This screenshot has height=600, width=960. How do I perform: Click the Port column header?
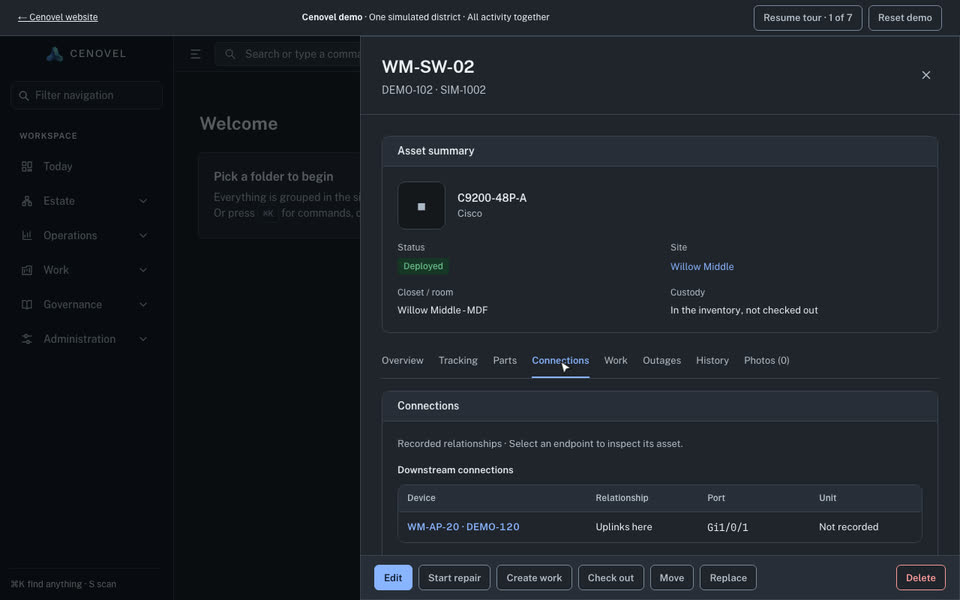coord(716,498)
